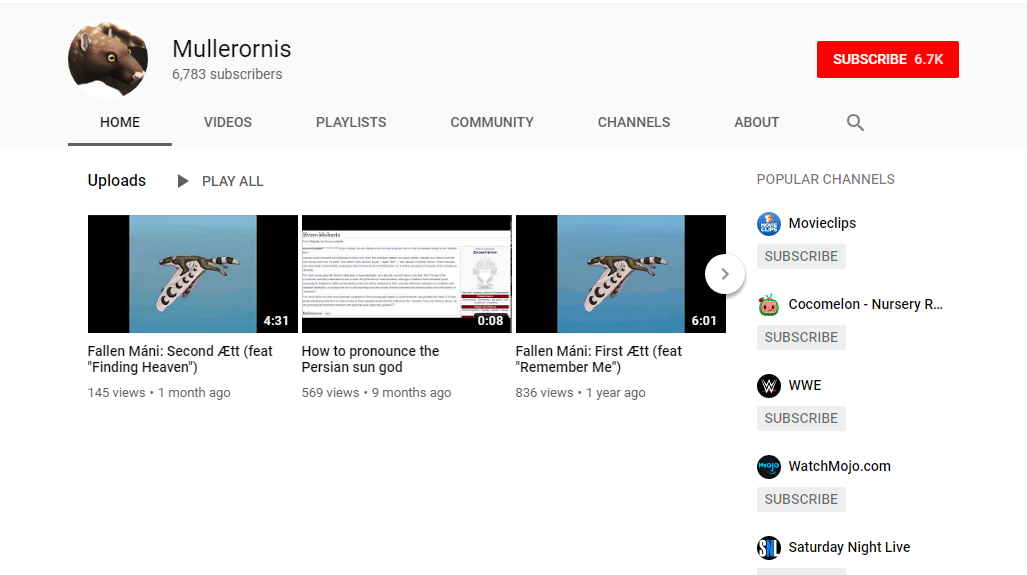Click the 6:01 duration badge
1027x575 pixels.
click(x=704, y=321)
